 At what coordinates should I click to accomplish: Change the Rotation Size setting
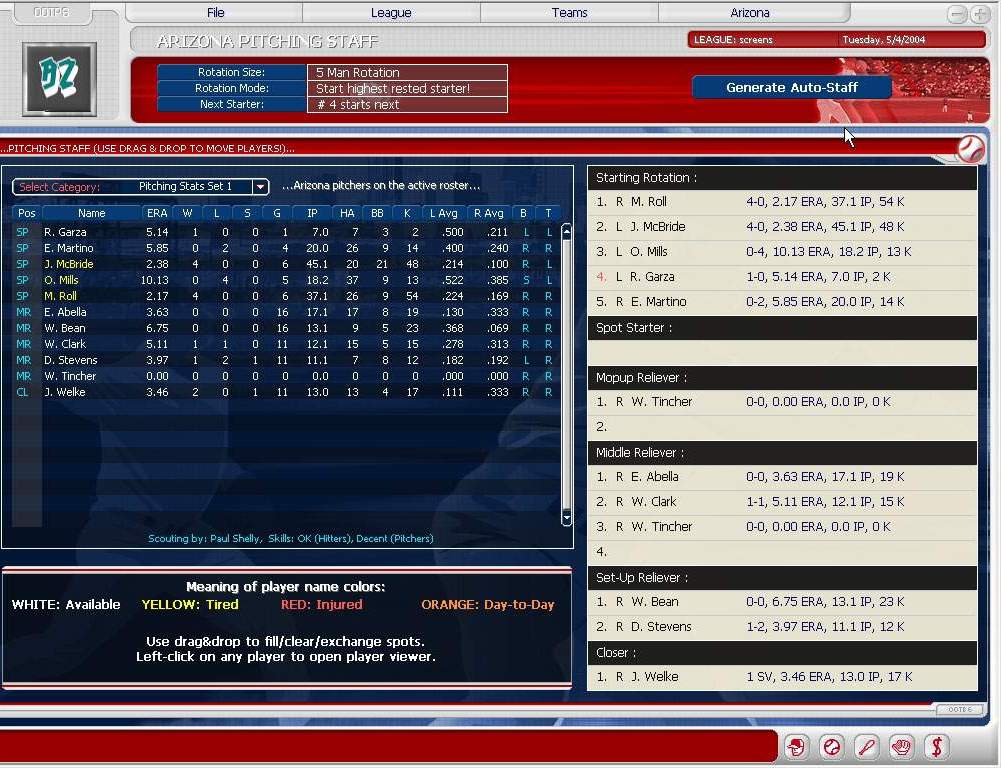(406, 73)
